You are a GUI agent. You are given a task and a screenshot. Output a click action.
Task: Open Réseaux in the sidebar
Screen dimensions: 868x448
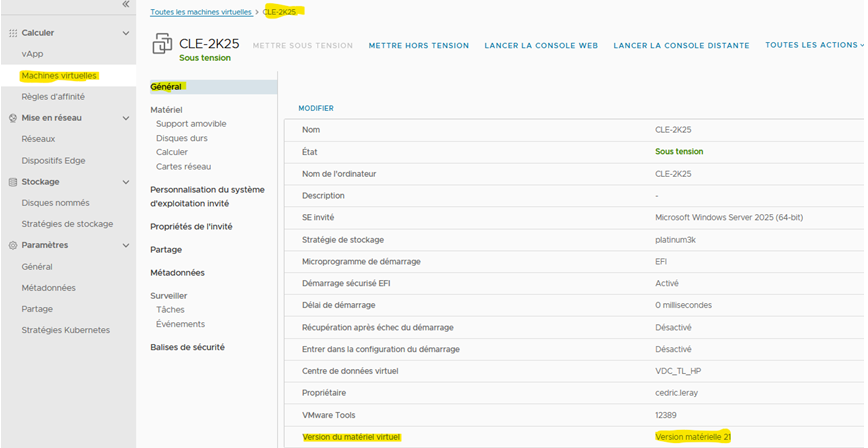(x=38, y=139)
